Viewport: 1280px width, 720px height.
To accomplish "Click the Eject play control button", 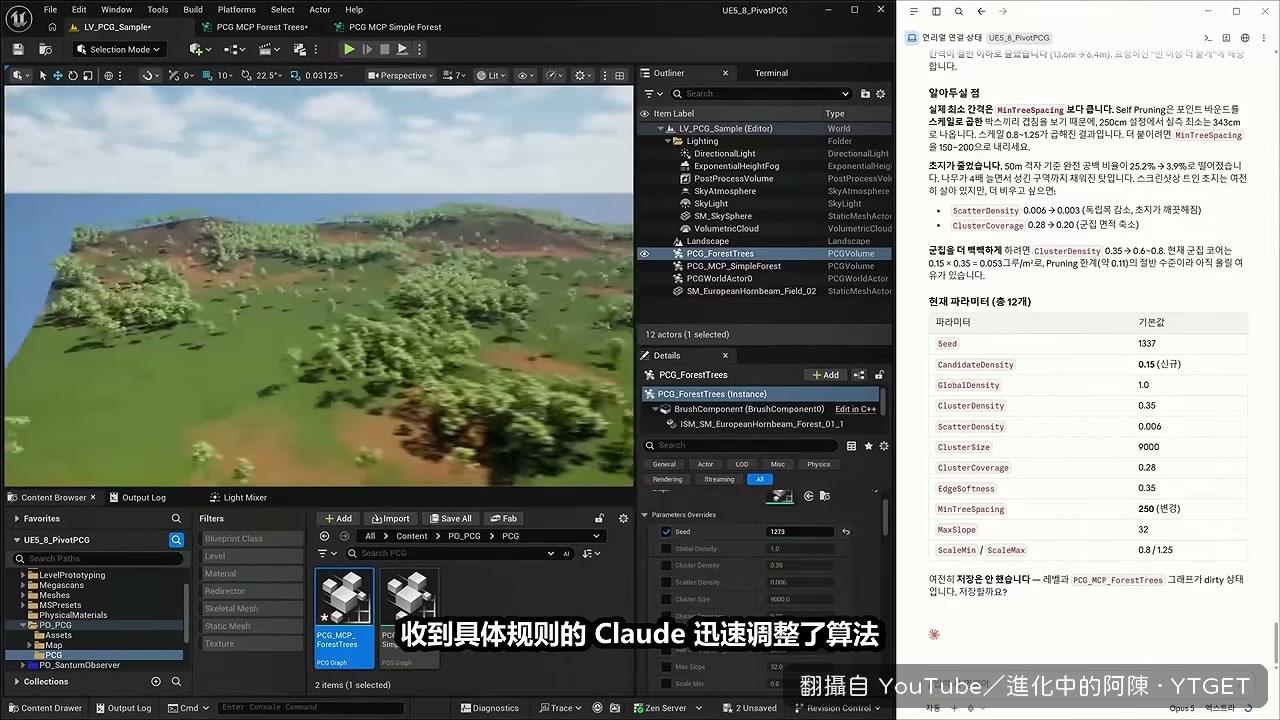I will click(x=402, y=49).
